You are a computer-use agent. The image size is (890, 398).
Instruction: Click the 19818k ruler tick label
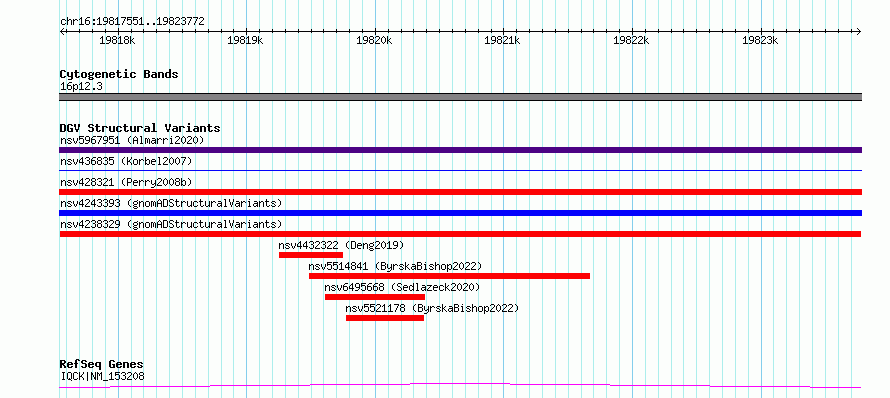[117, 40]
